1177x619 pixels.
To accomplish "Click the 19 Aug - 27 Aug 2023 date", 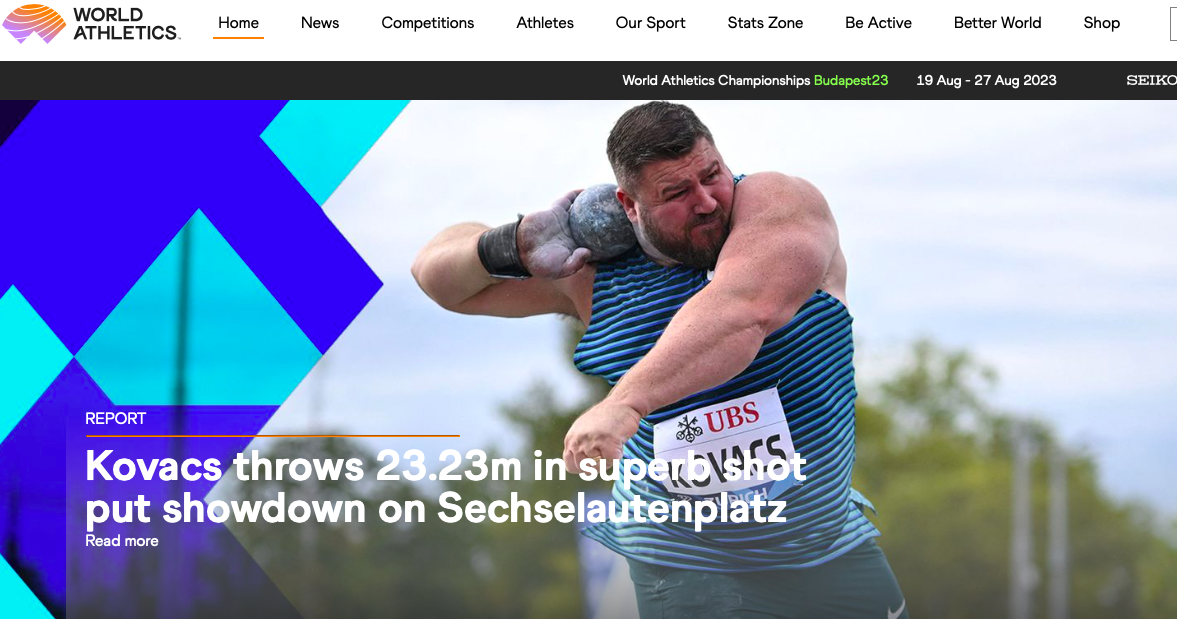I will 986,80.
